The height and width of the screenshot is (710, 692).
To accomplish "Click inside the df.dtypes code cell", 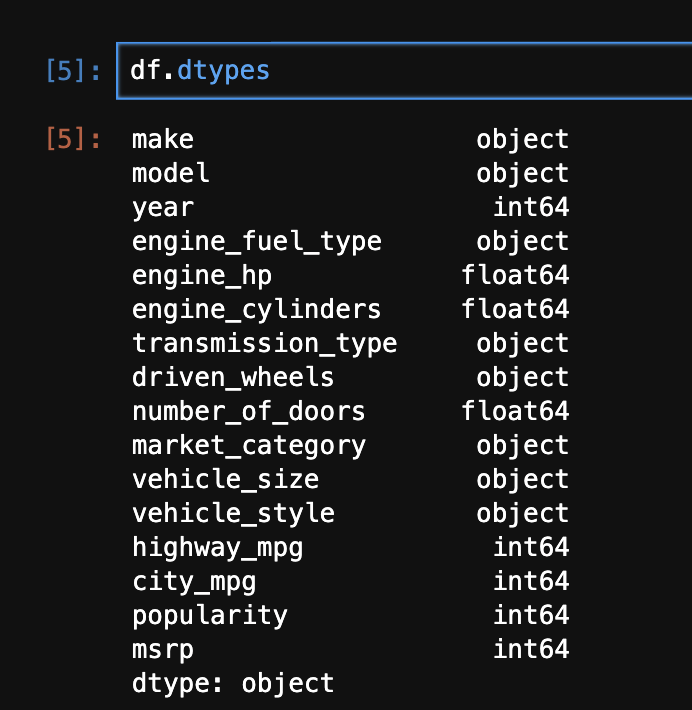I will pos(400,71).
